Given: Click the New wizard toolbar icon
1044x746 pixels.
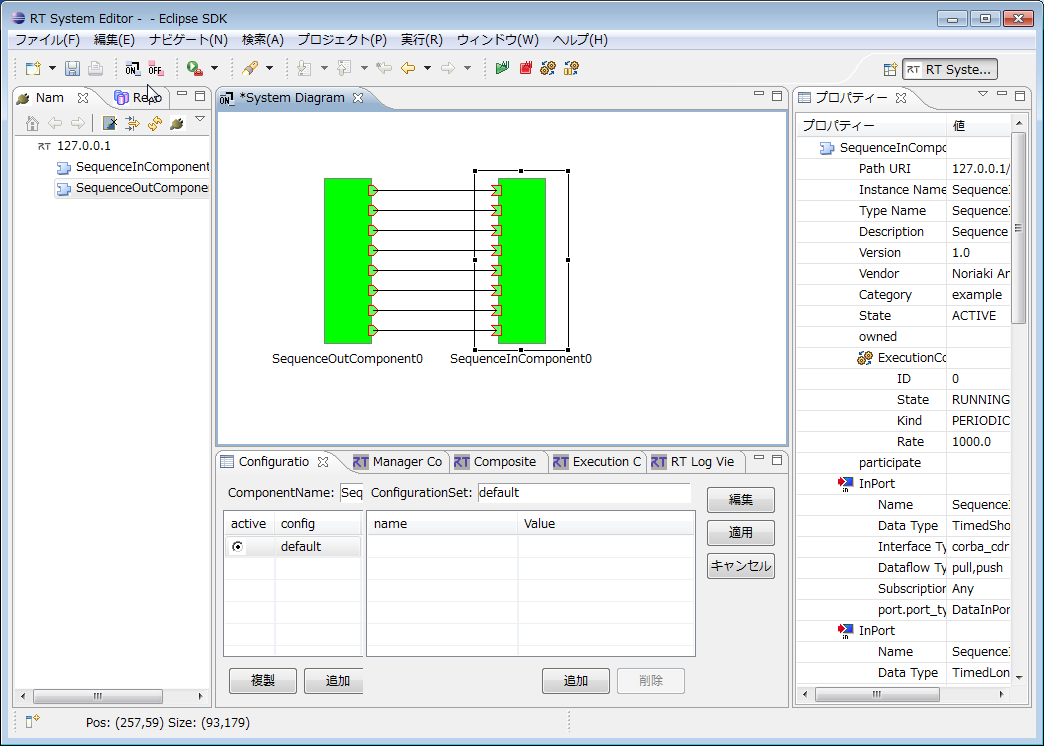Looking at the screenshot, I should pyautogui.click(x=33, y=68).
